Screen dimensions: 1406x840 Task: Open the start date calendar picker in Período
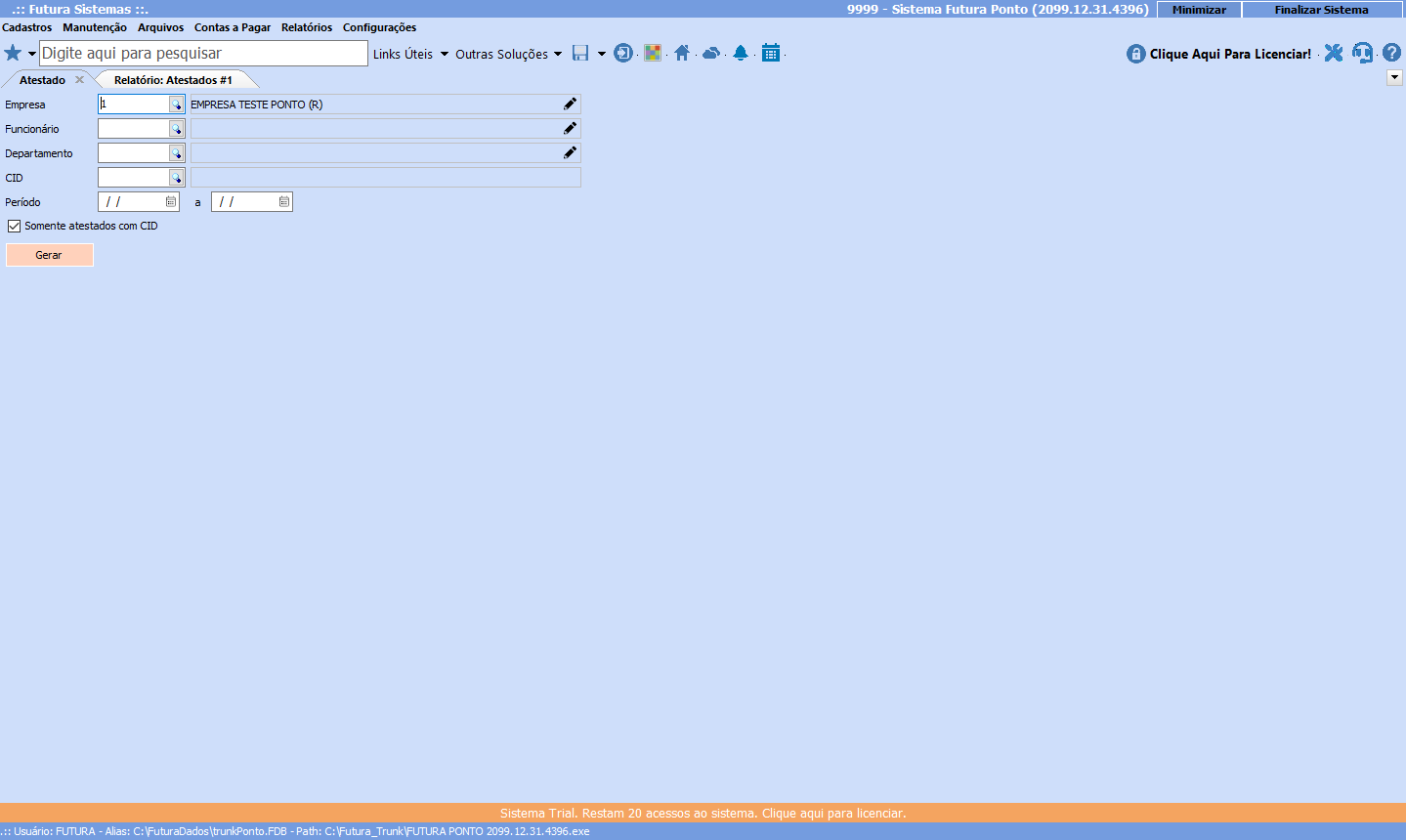pos(171,202)
